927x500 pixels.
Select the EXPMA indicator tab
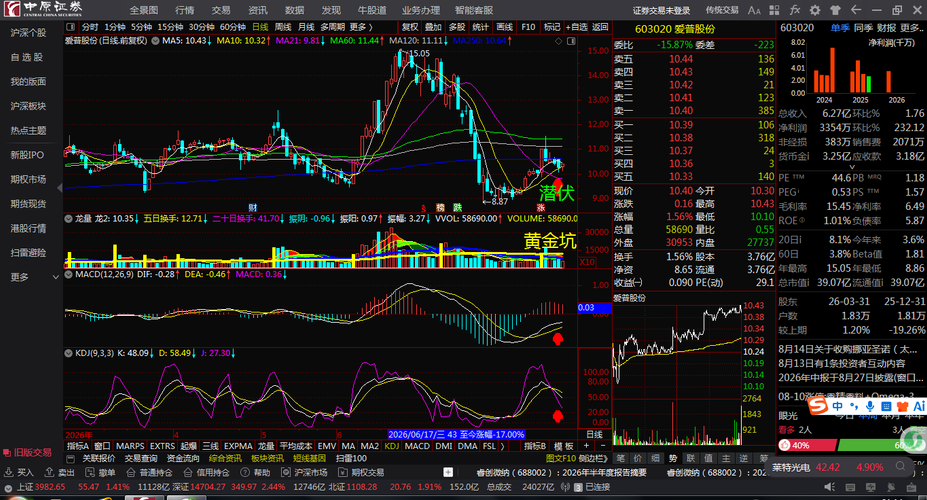click(x=238, y=446)
